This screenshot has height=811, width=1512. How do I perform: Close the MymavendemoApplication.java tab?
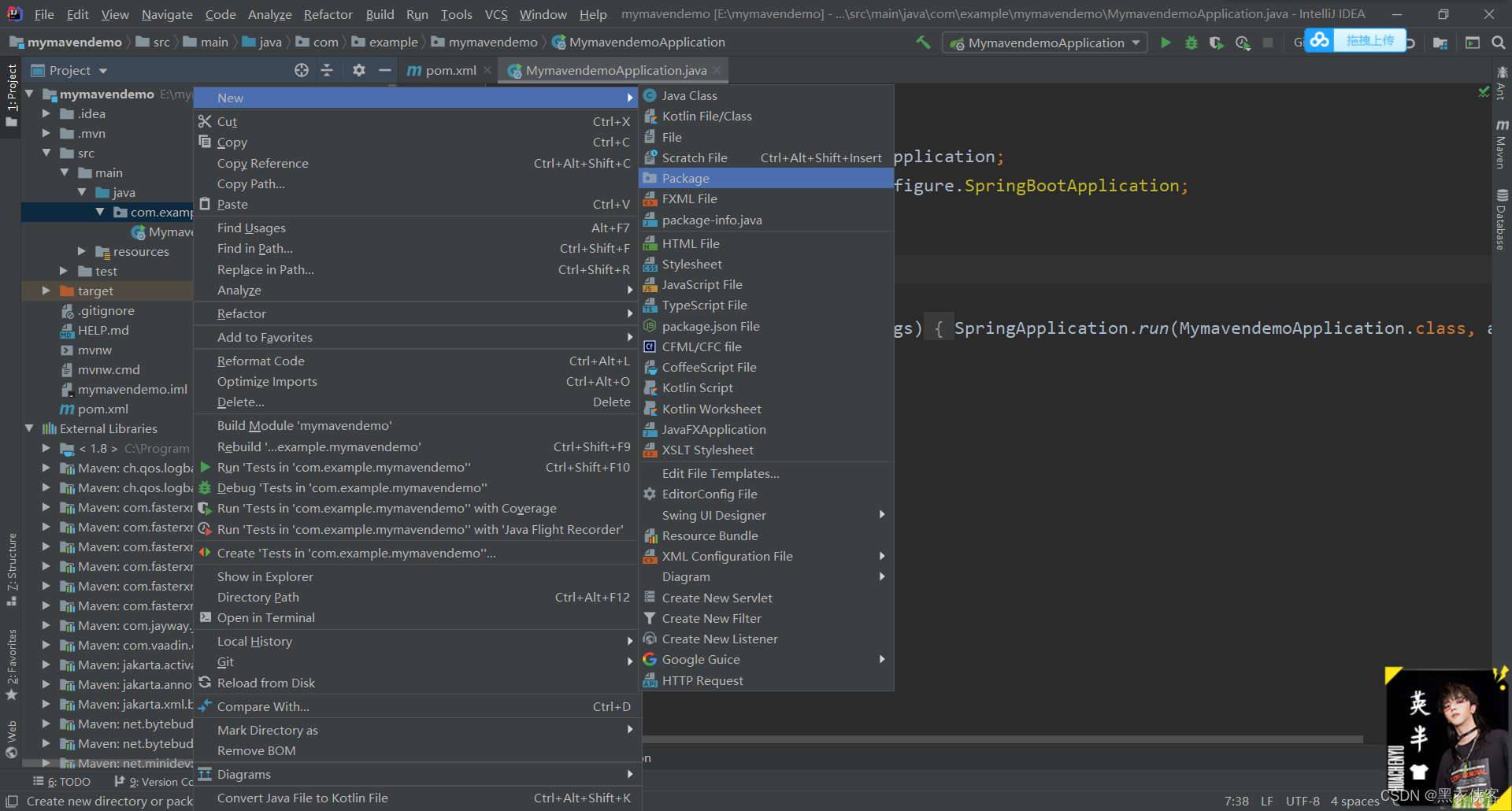[717, 70]
